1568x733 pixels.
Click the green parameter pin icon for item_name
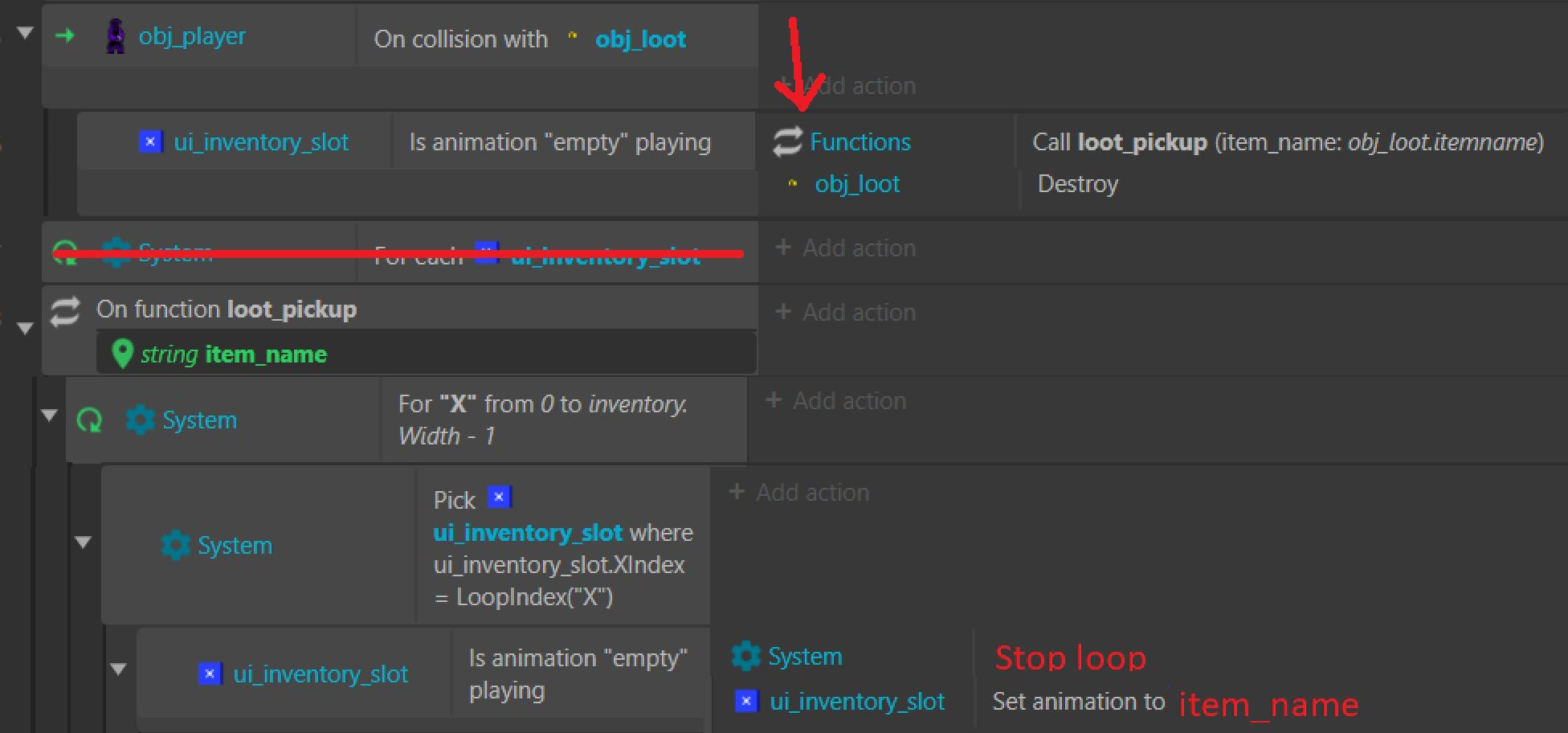(122, 354)
